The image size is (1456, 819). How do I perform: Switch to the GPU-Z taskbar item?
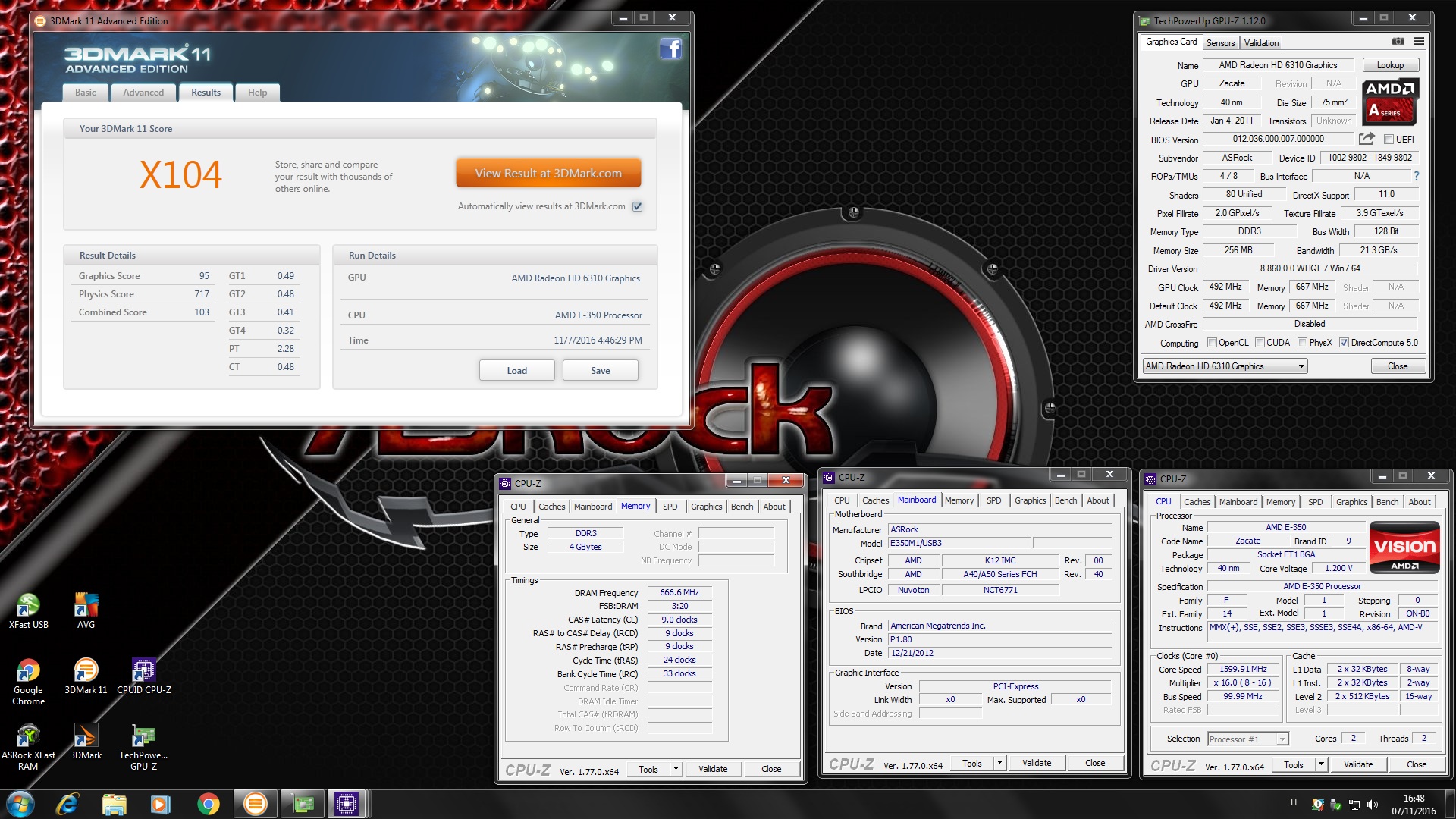[x=303, y=804]
